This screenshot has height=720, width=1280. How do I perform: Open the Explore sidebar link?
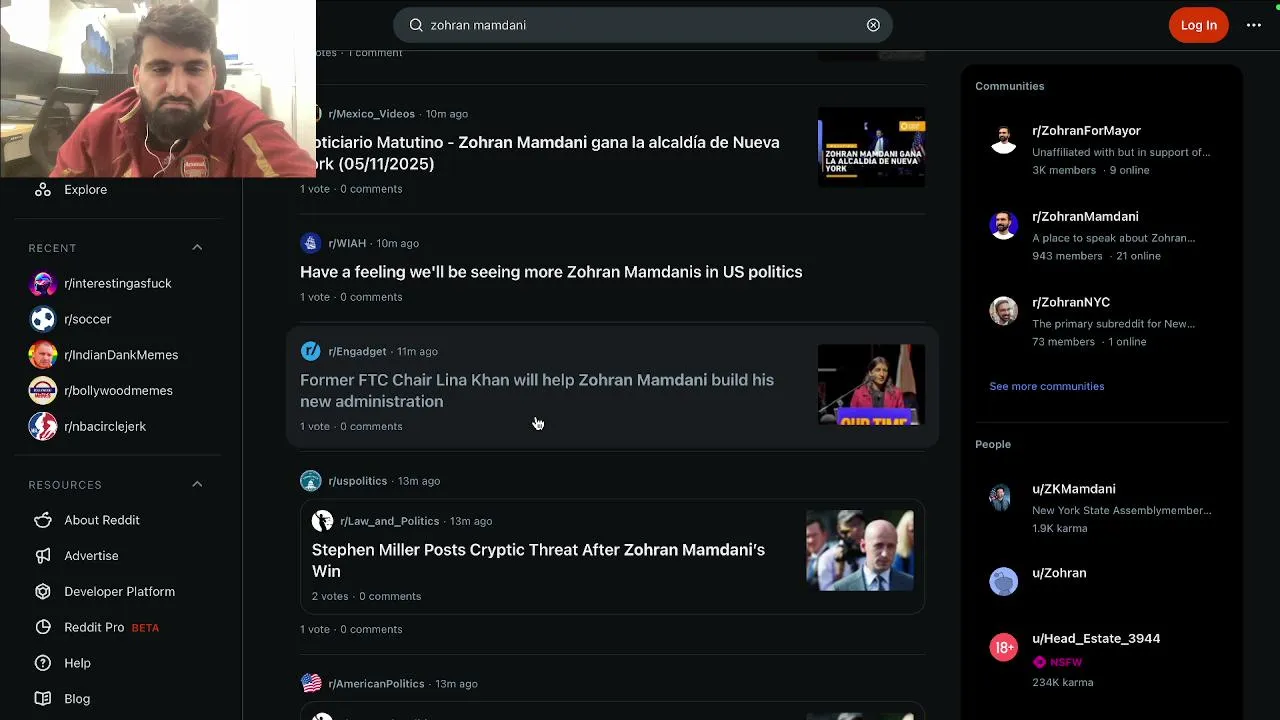point(85,189)
